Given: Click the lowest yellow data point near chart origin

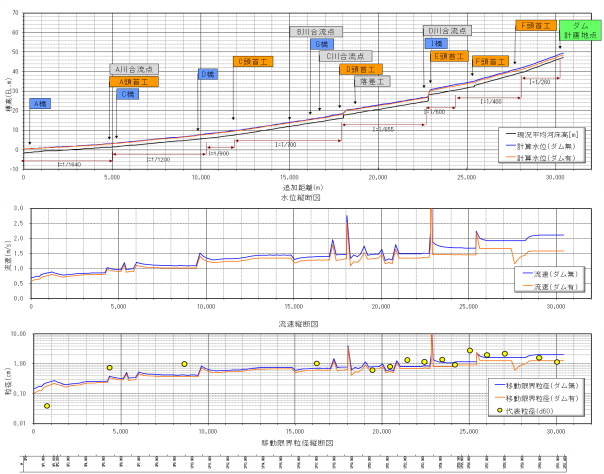Looking at the screenshot, I should coord(47,406).
